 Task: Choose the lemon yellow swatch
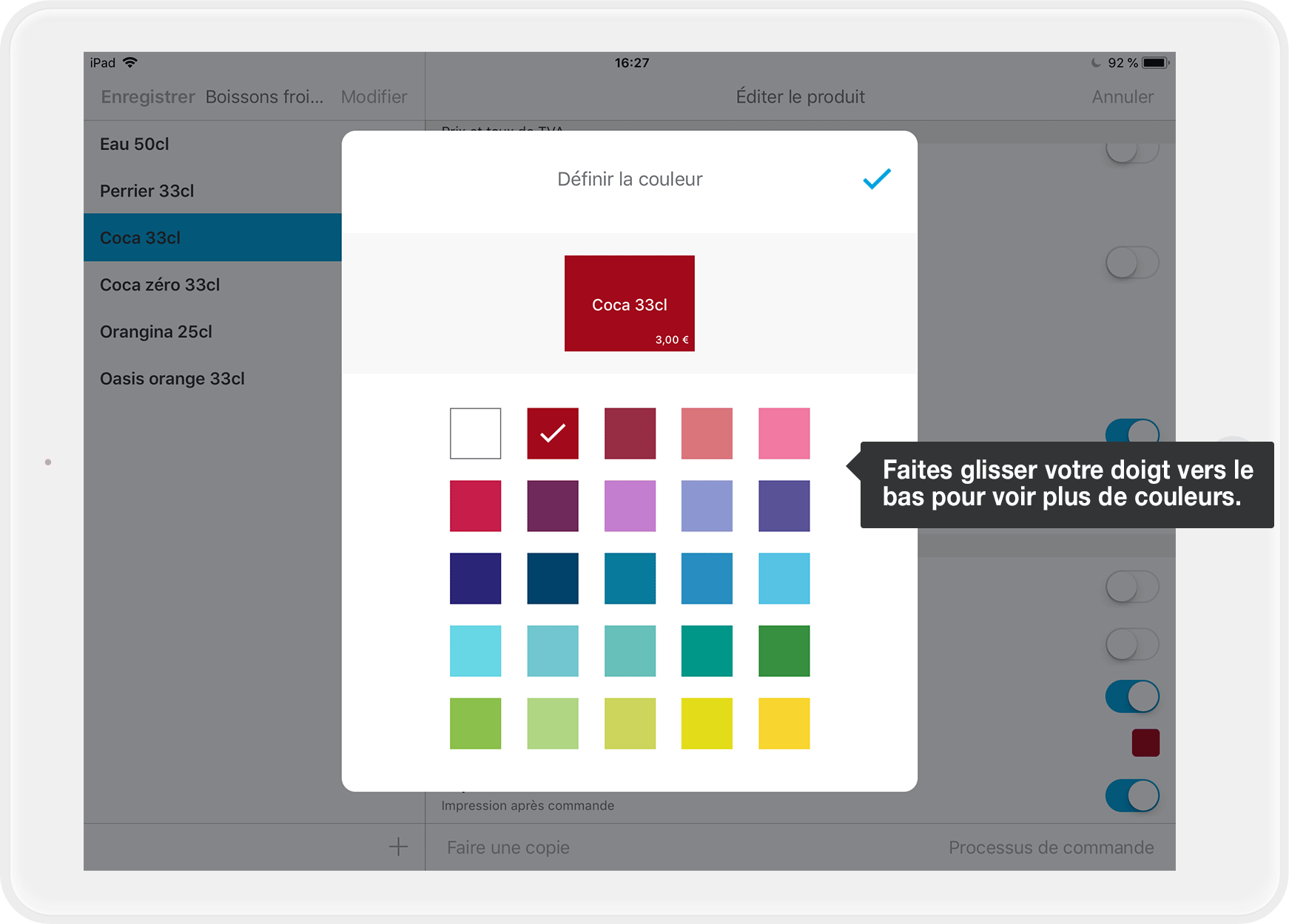[x=707, y=724]
